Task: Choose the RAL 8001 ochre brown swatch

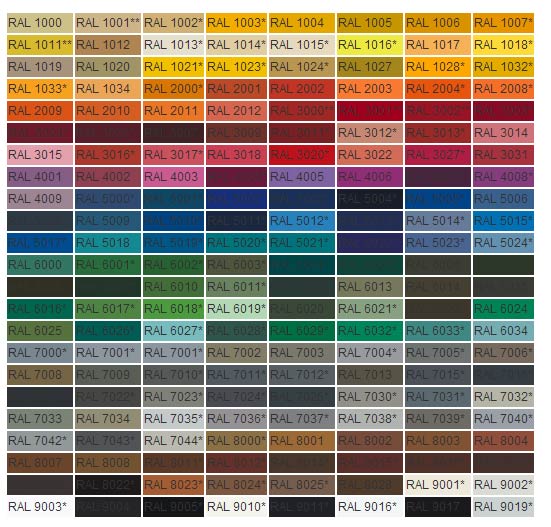Action: pos(302,441)
